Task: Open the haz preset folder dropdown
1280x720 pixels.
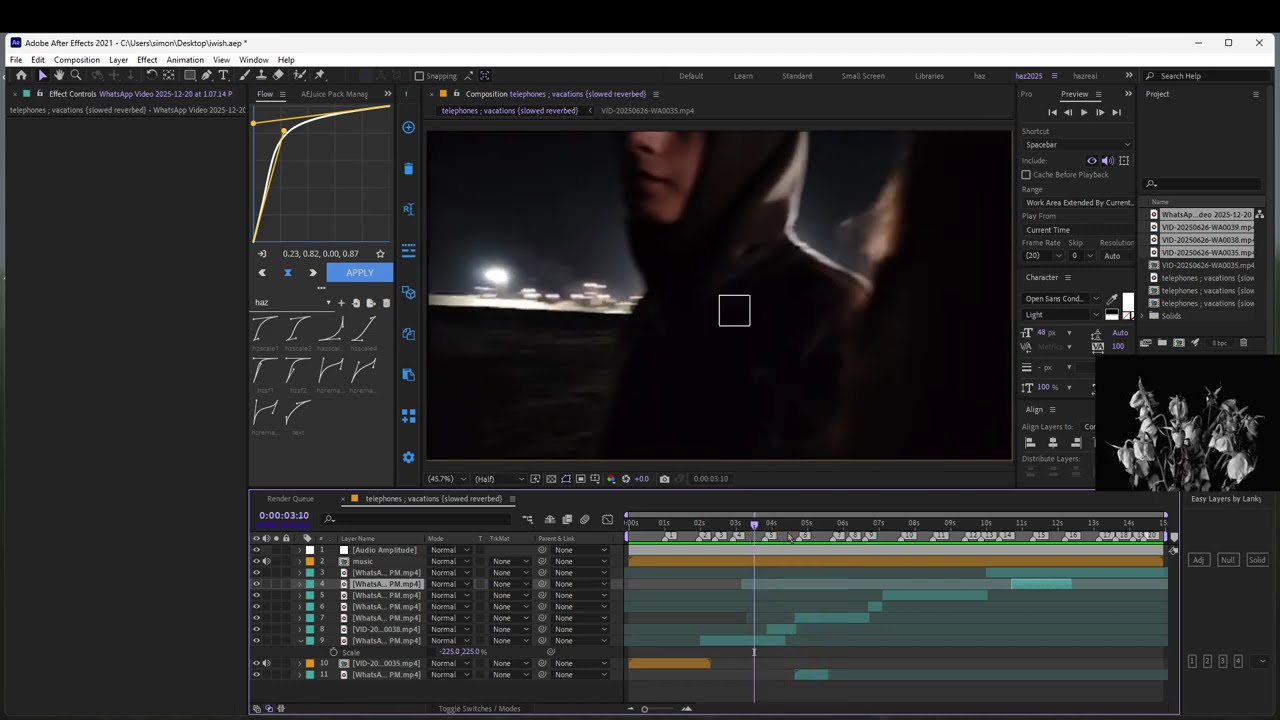Action: point(292,302)
